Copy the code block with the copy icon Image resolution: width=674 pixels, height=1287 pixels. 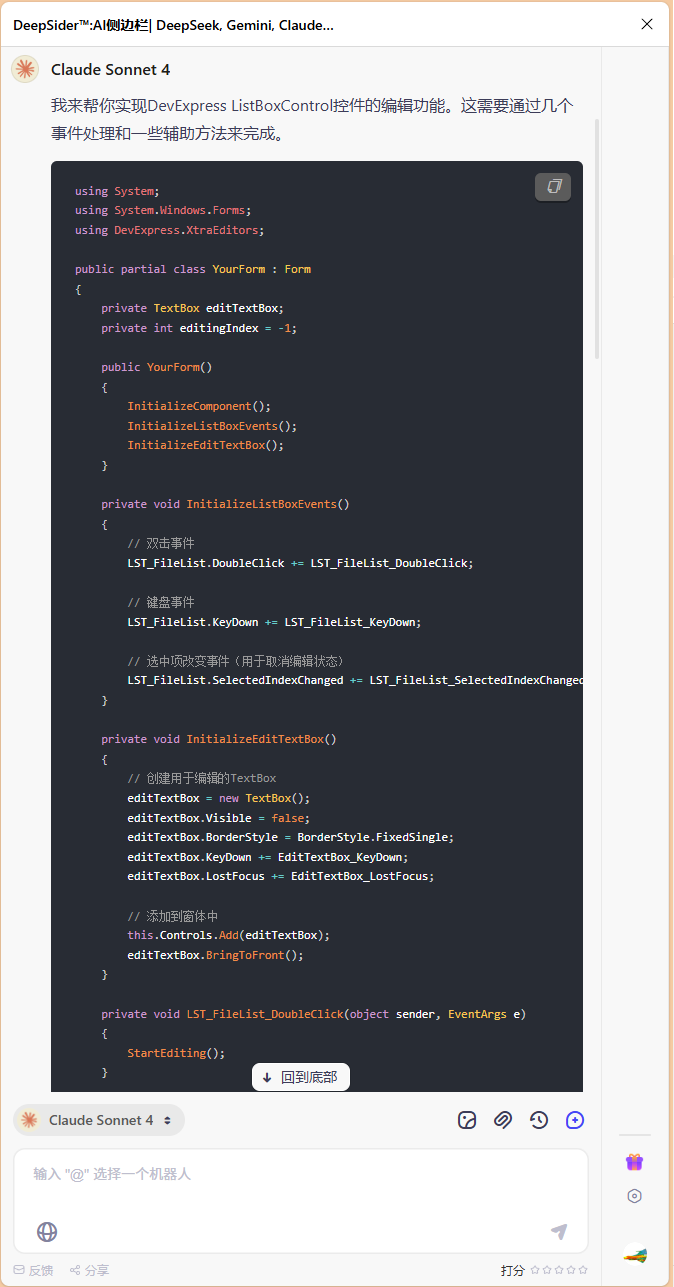tap(553, 186)
